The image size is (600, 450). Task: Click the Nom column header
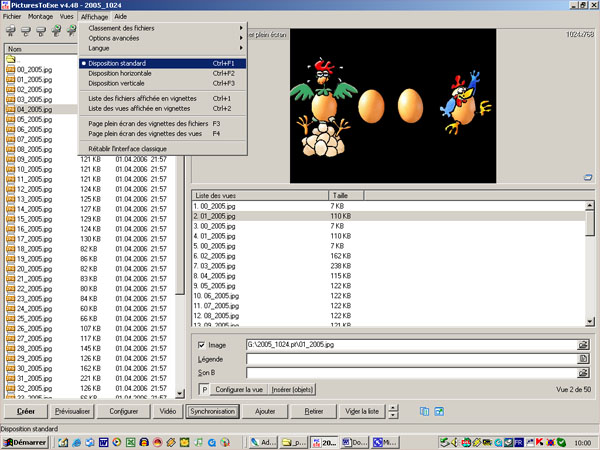41,49
